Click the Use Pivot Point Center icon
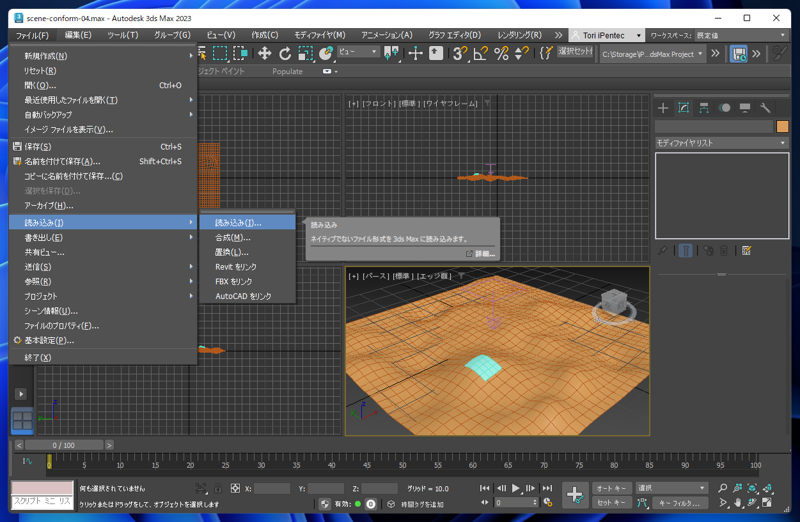Screen dimensions: 800x522 (391, 53)
